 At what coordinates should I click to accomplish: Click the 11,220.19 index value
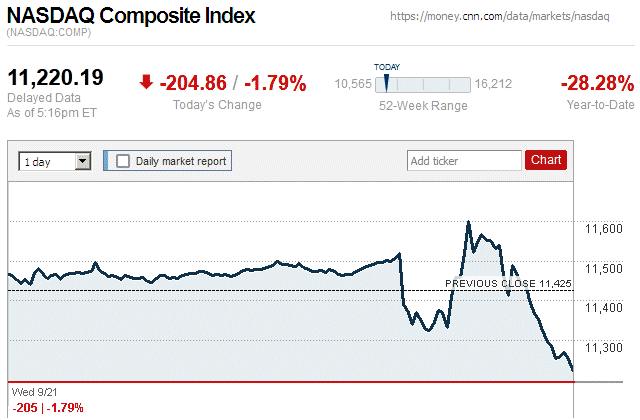click(x=56, y=79)
